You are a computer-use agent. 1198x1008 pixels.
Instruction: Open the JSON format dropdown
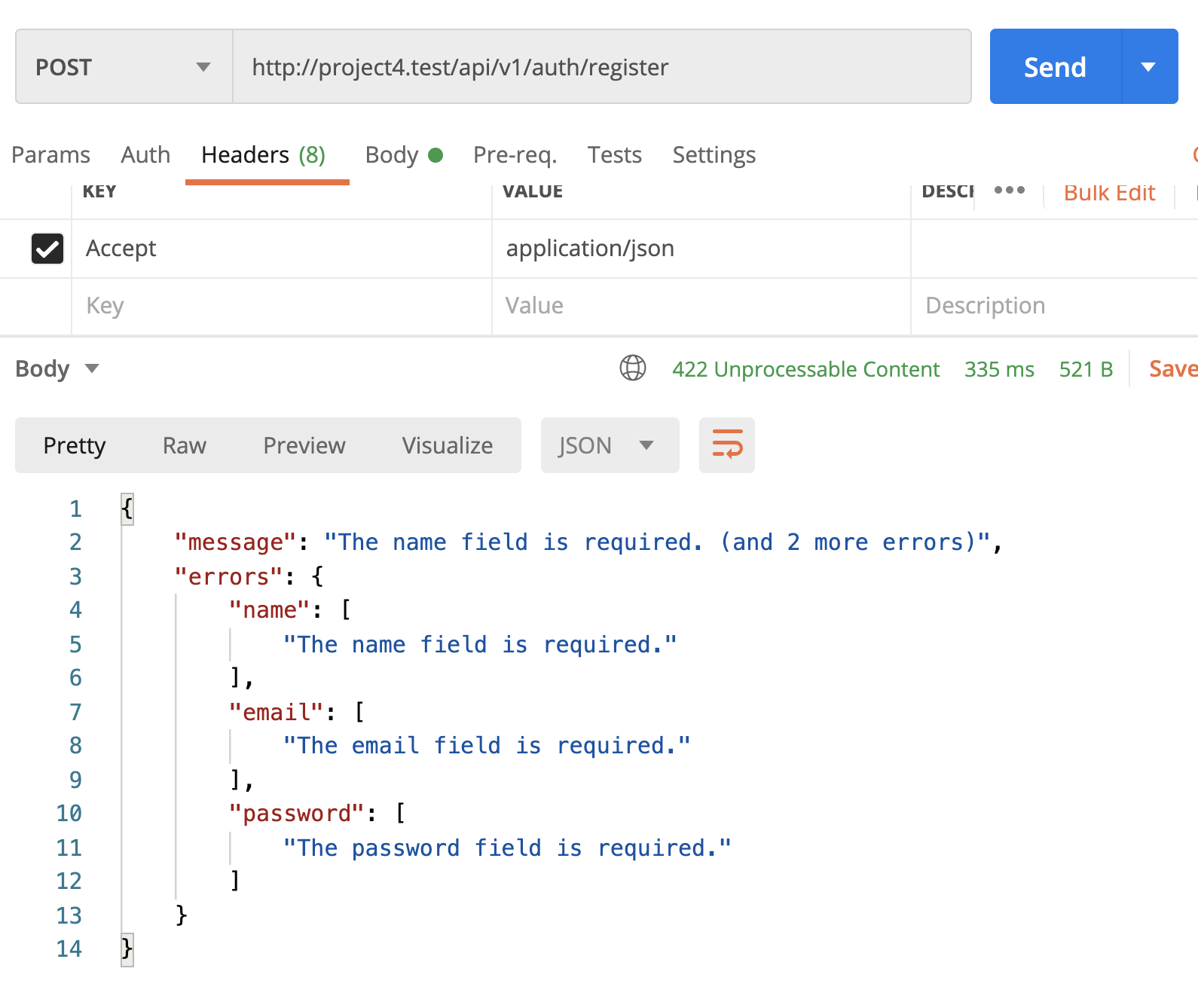(610, 445)
